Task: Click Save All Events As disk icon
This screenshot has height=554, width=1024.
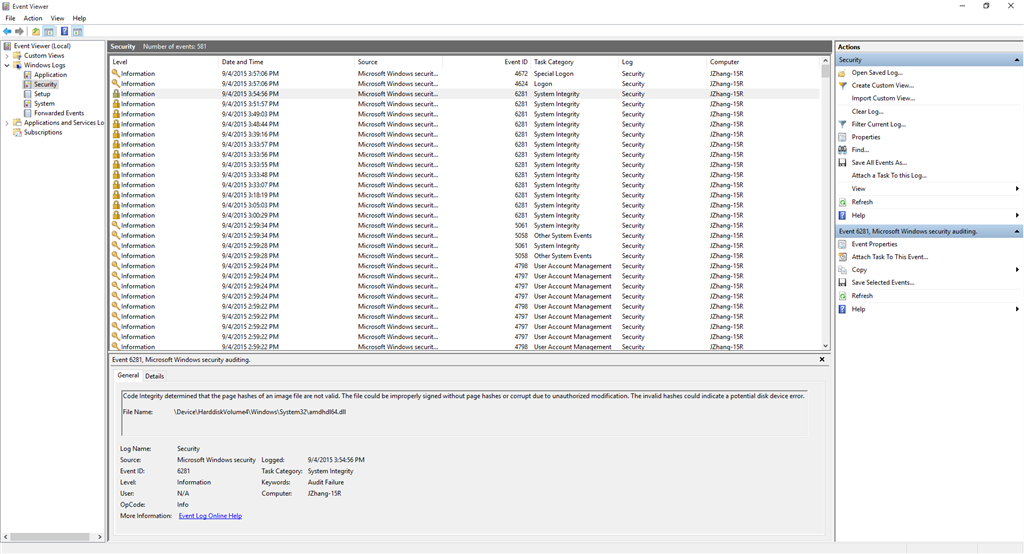Action: point(842,163)
